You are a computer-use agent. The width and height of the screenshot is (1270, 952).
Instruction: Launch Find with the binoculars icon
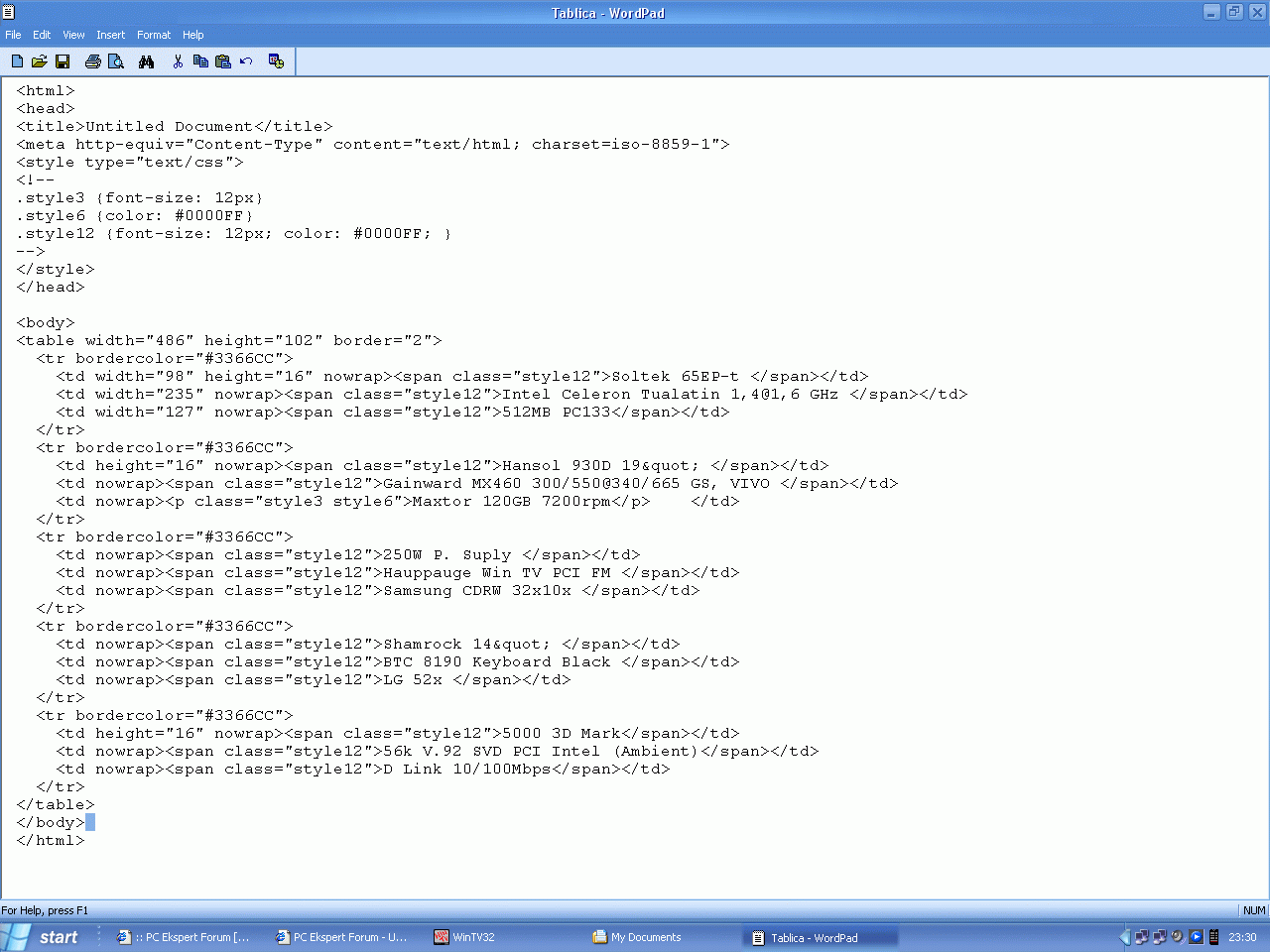point(147,61)
